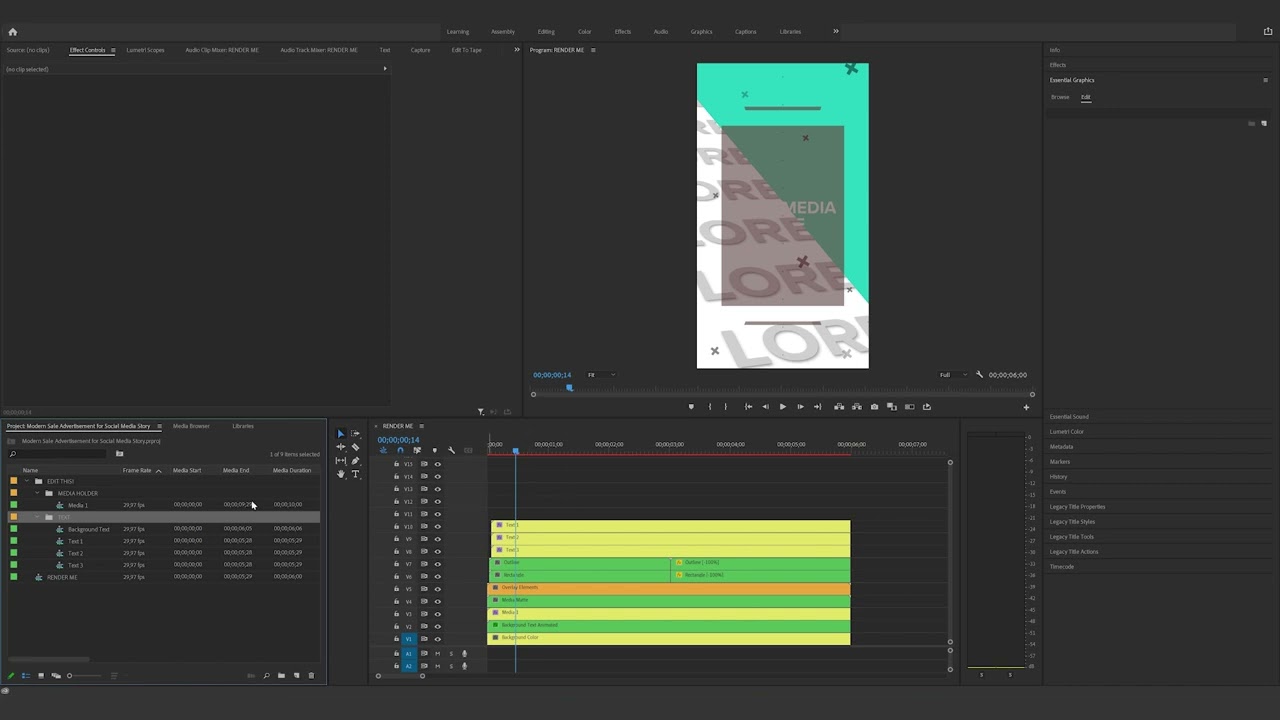This screenshot has height=720, width=1280.
Task: Choose the Type tool
Action: 355,474
